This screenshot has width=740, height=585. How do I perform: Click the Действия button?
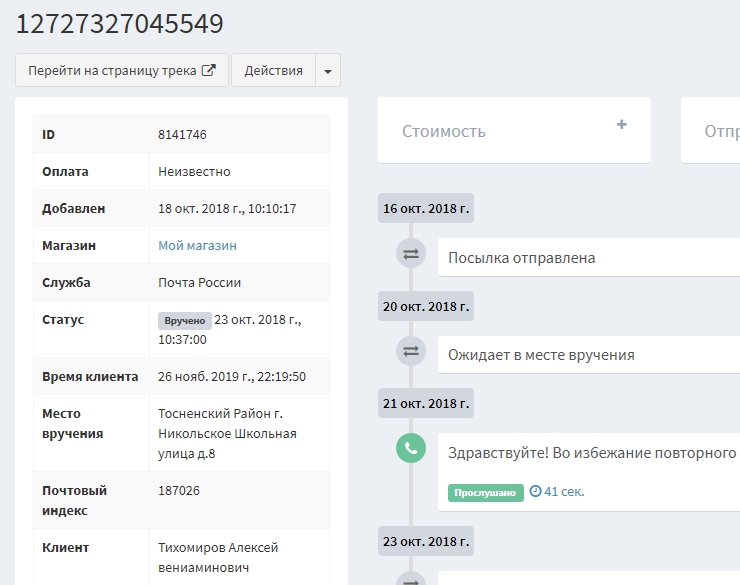(x=273, y=71)
